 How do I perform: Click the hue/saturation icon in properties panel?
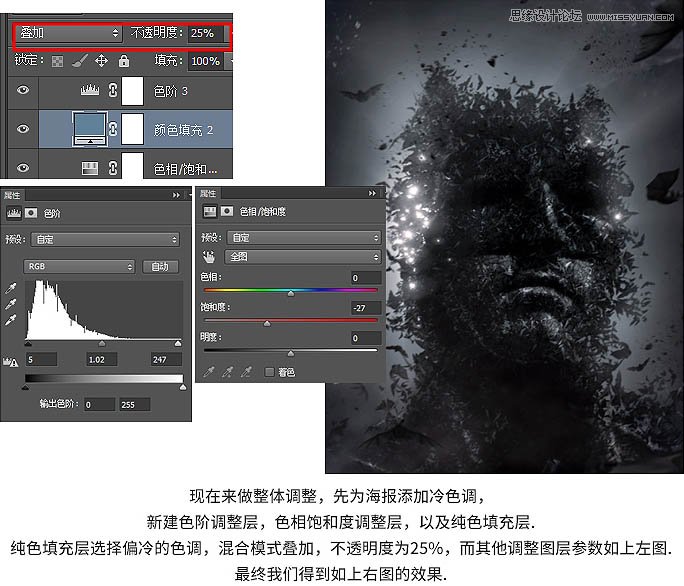210,212
